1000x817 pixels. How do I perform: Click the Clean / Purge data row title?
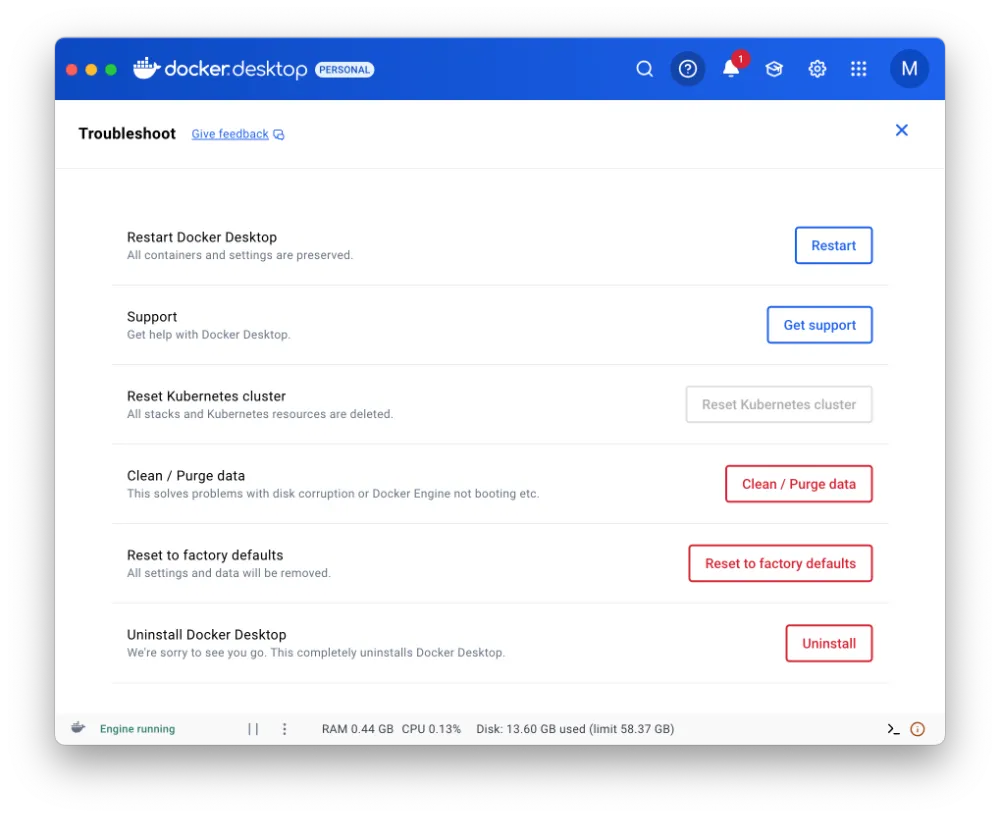(186, 476)
